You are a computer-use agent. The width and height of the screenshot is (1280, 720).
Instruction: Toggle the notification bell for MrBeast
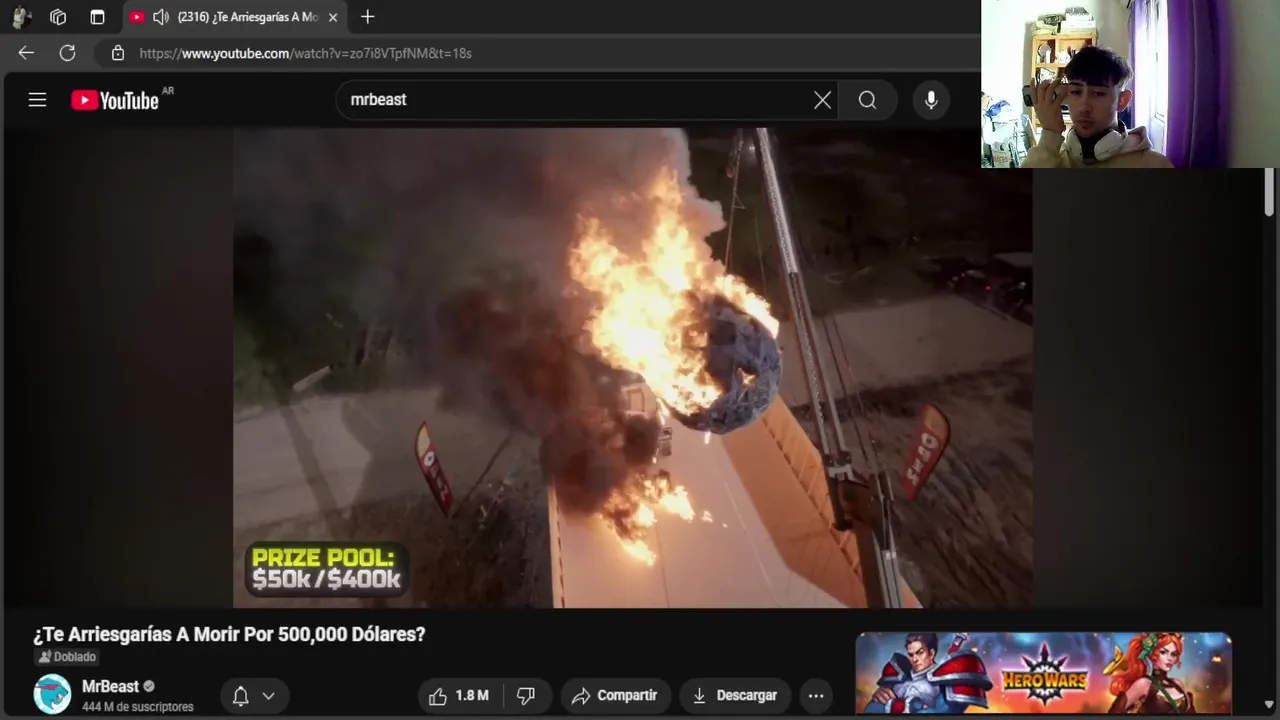[x=240, y=696]
